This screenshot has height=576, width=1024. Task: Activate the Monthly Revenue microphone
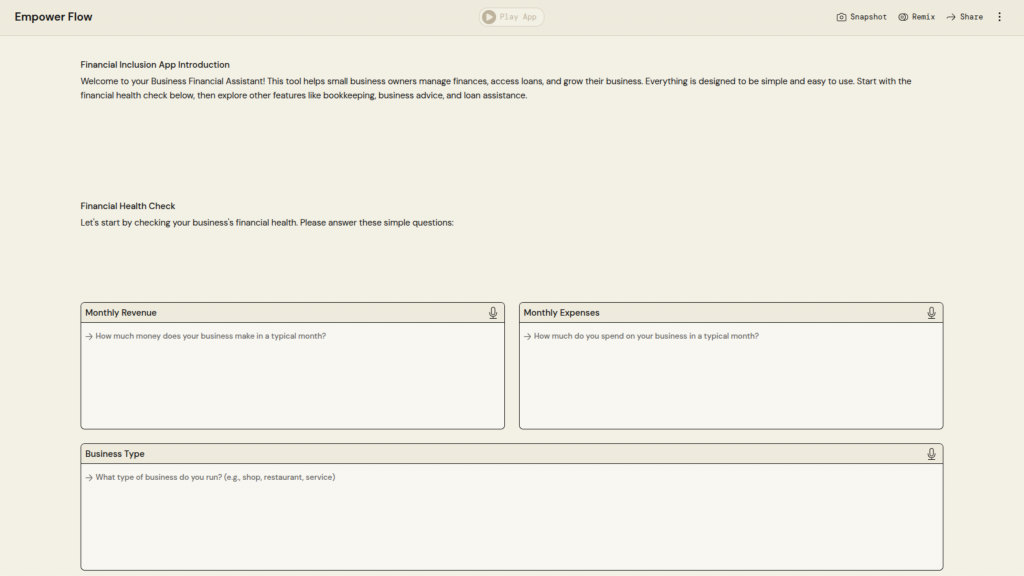pyautogui.click(x=493, y=313)
